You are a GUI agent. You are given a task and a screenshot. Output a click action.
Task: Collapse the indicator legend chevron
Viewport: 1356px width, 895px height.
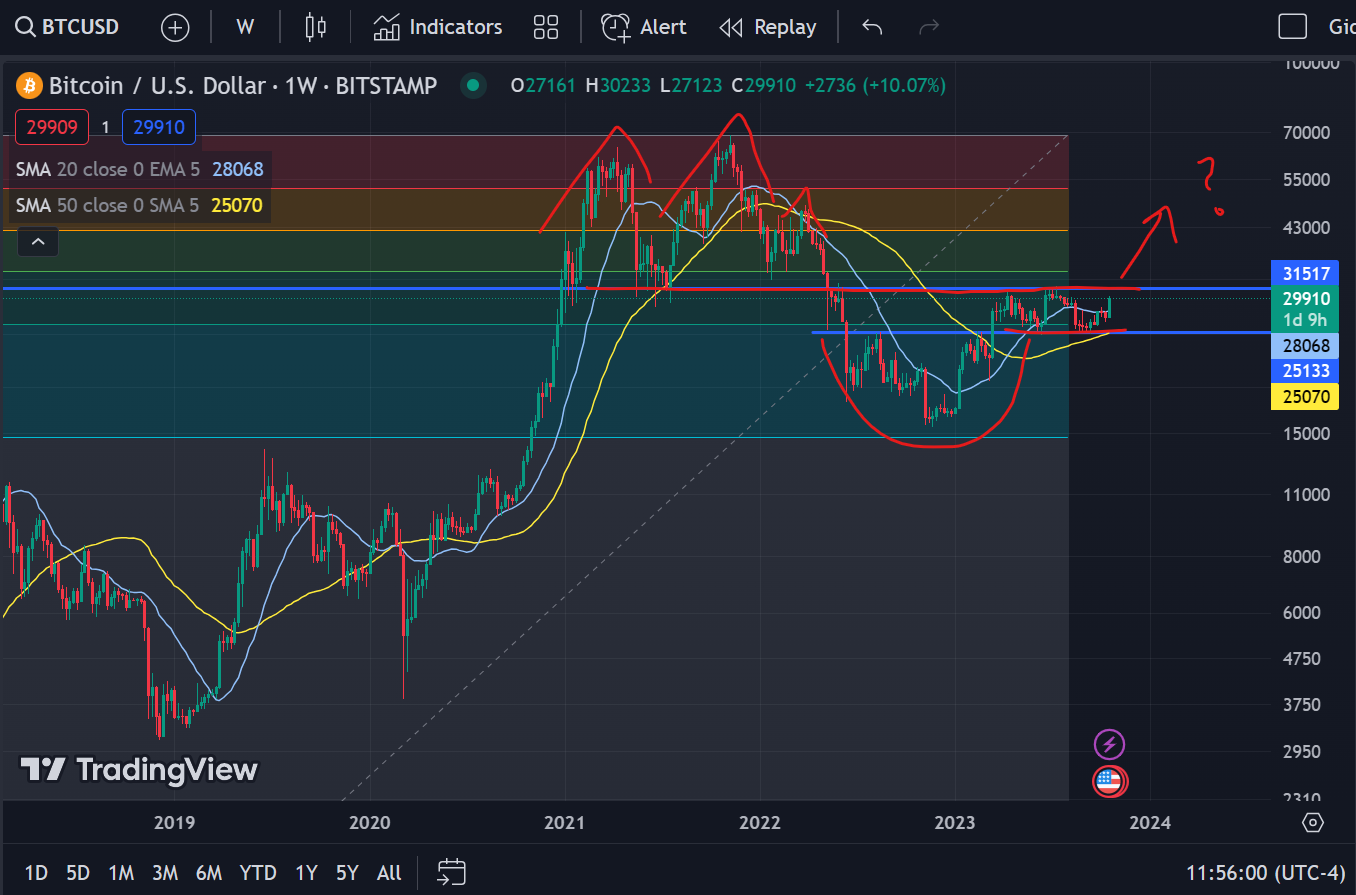37,241
